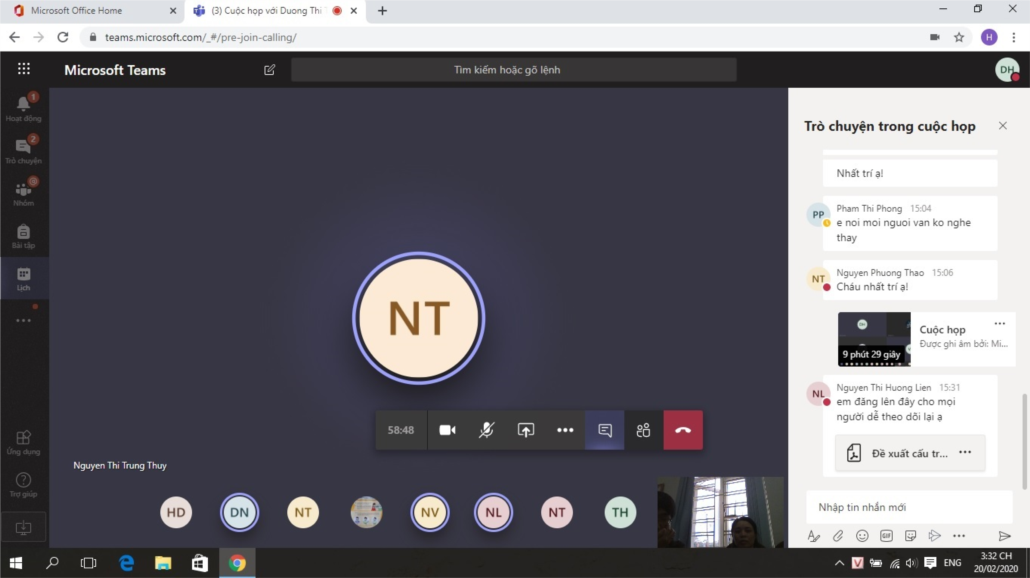Toggle the meeting chat panel
The width and height of the screenshot is (1030, 578).
(x=605, y=430)
